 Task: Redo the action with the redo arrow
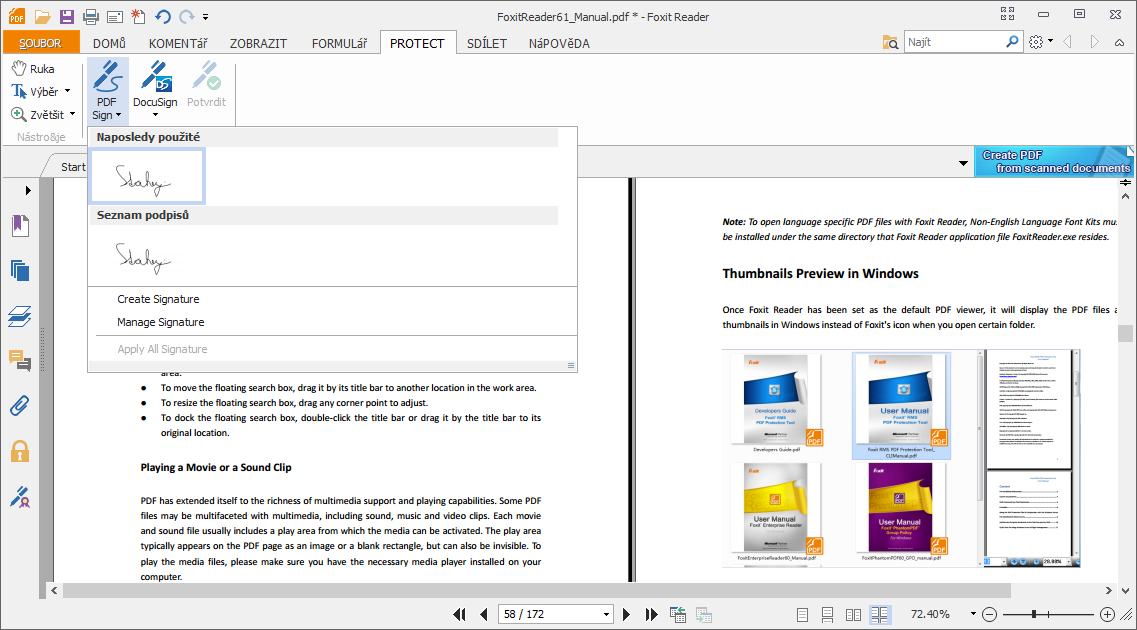[186, 16]
